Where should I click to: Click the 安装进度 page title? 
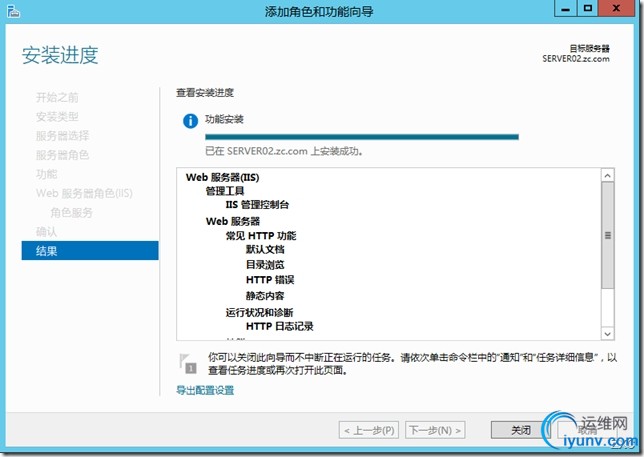[x=60, y=55]
